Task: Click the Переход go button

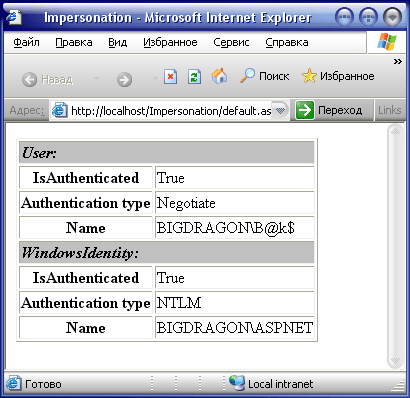Action: (x=329, y=110)
